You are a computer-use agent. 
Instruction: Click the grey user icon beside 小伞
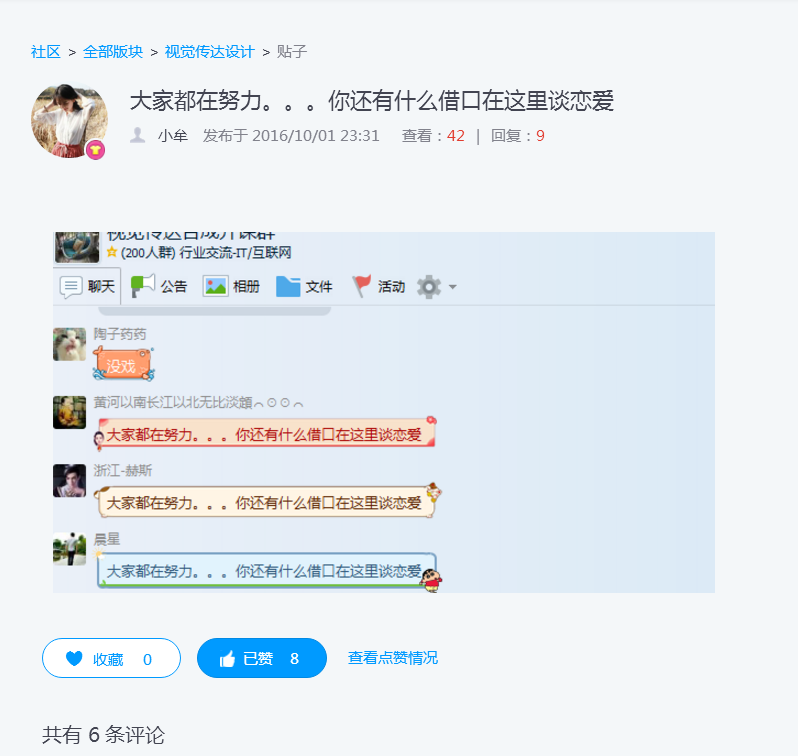(x=137, y=135)
